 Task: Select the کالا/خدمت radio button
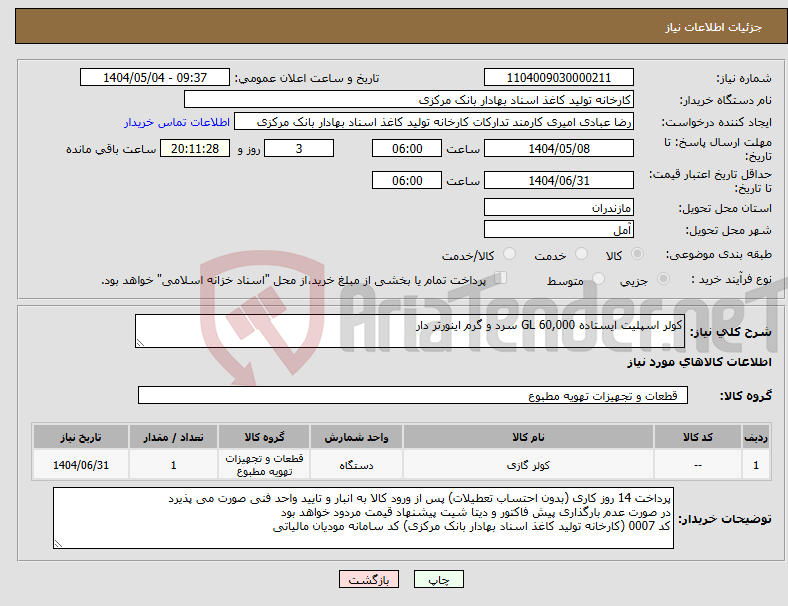[509, 254]
